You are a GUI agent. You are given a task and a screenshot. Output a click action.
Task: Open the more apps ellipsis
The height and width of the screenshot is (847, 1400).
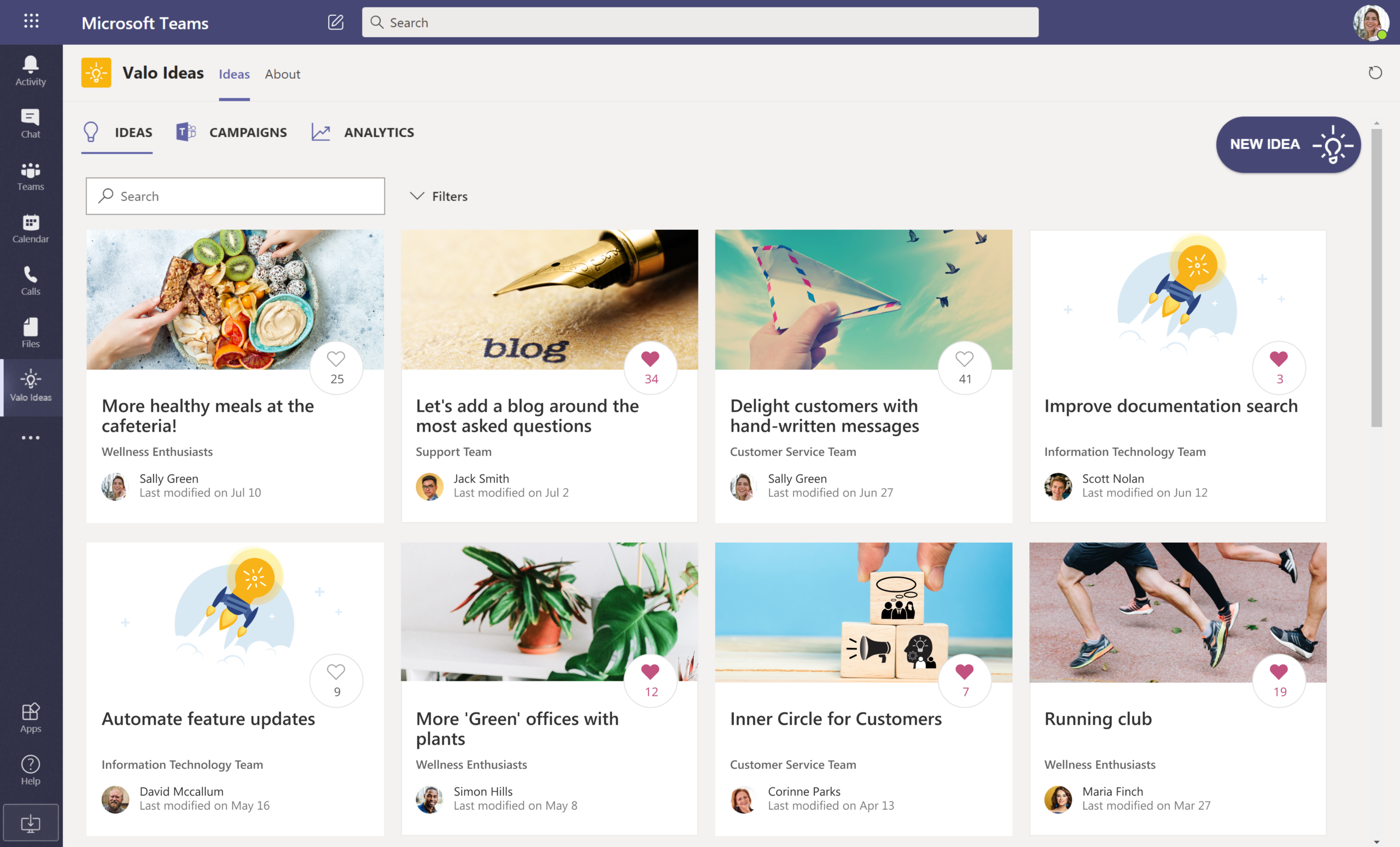(31, 438)
